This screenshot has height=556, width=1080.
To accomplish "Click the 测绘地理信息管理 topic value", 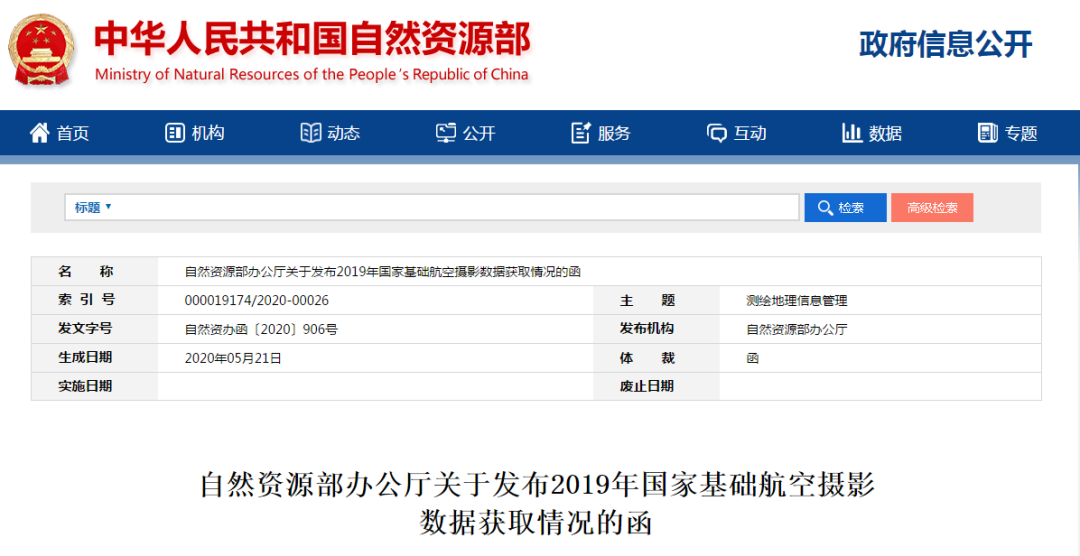I will point(796,300).
